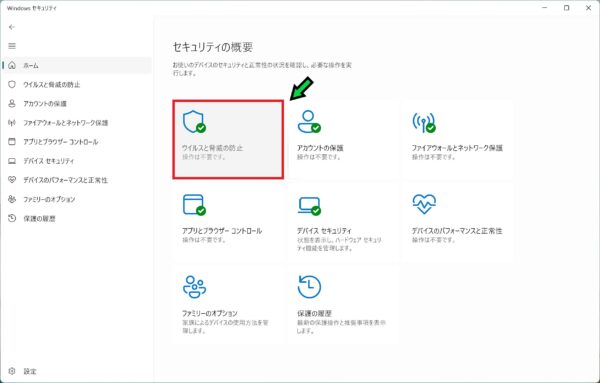Click the 保護の履歴 card title

pyautogui.click(x=314, y=313)
